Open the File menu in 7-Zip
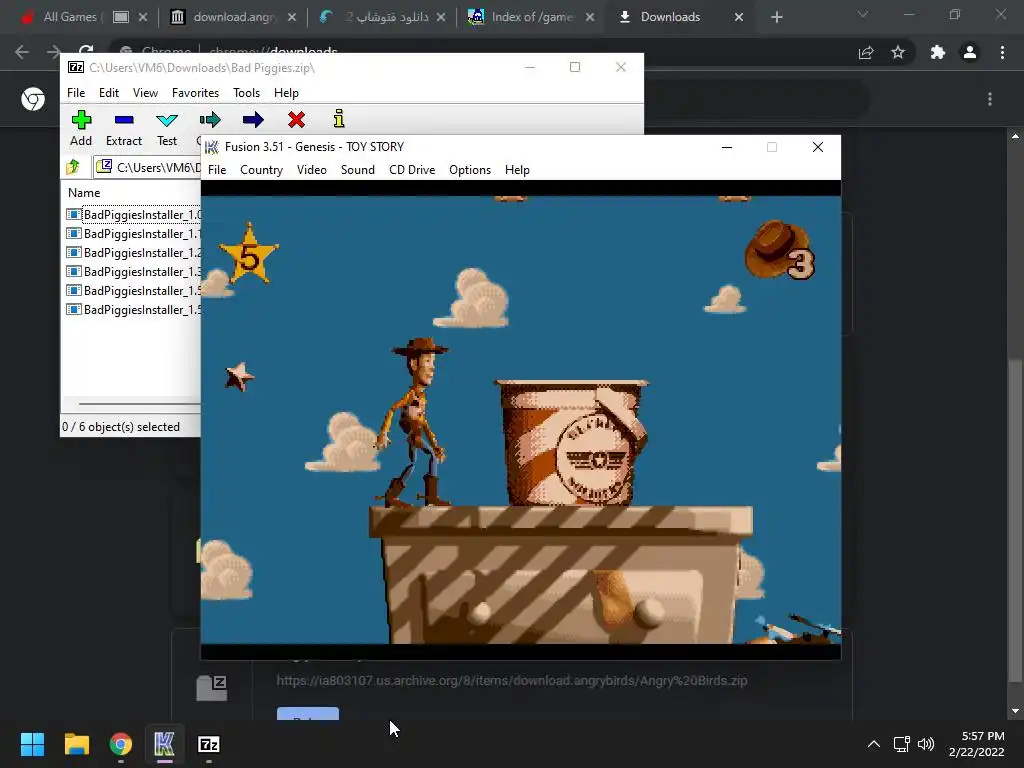The image size is (1024, 768). pos(76,93)
